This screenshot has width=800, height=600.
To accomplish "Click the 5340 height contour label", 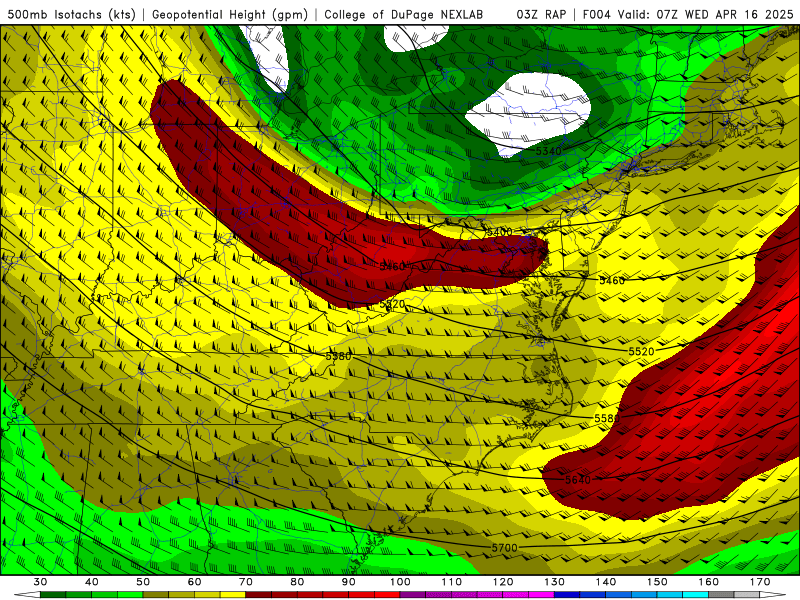I will pyautogui.click(x=548, y=151).
